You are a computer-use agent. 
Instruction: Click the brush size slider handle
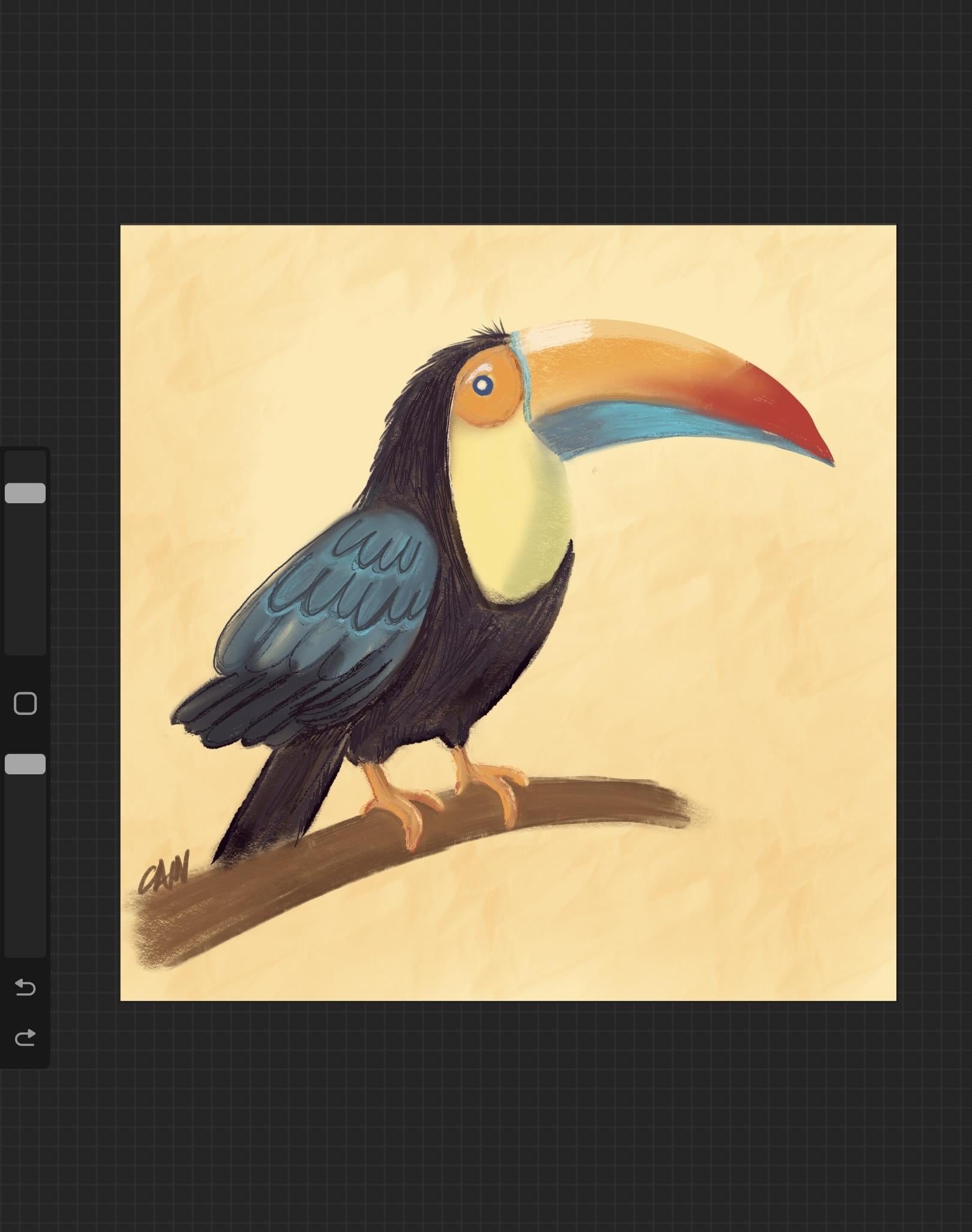[x=25, y=493]
